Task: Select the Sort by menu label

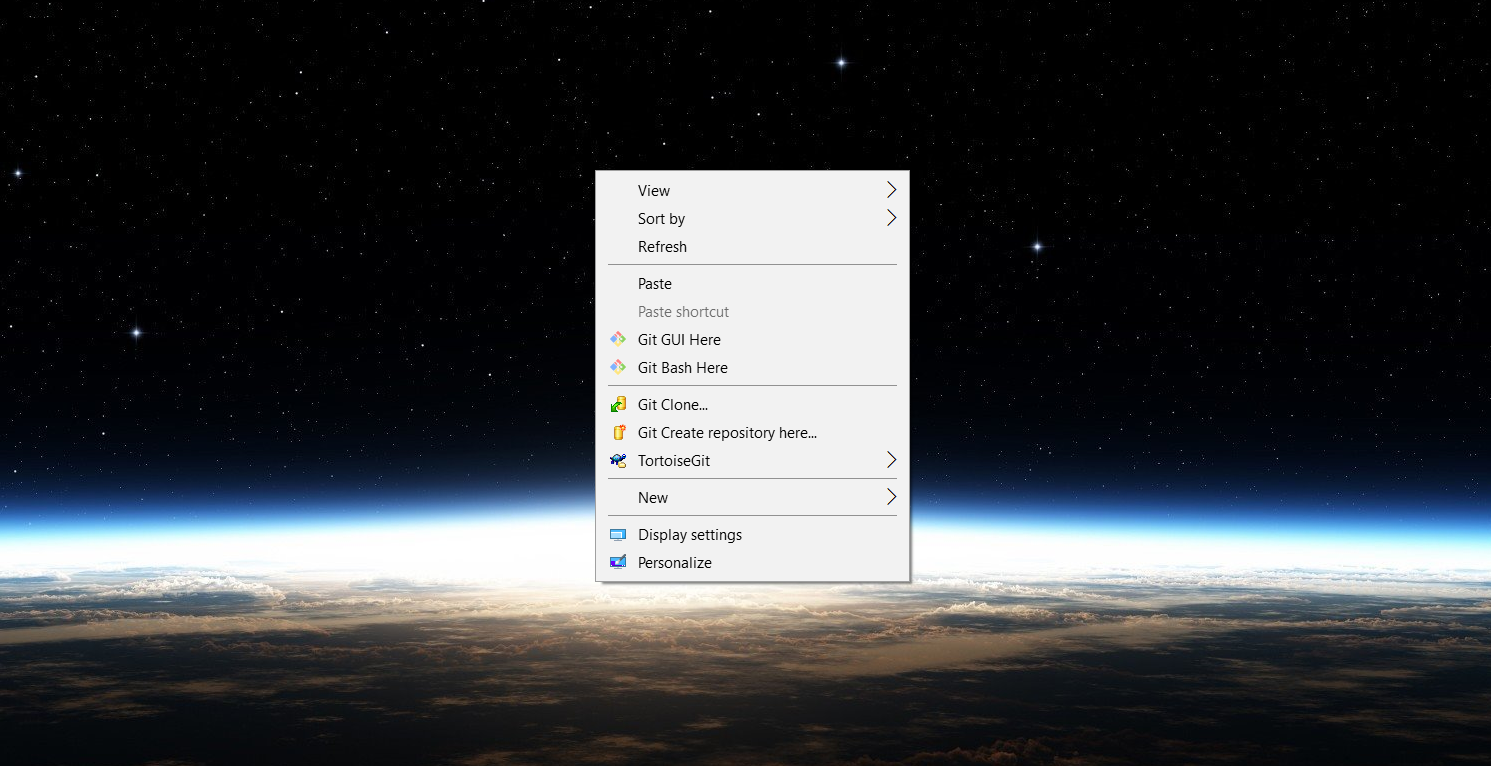Action: (x=661, y=219)
